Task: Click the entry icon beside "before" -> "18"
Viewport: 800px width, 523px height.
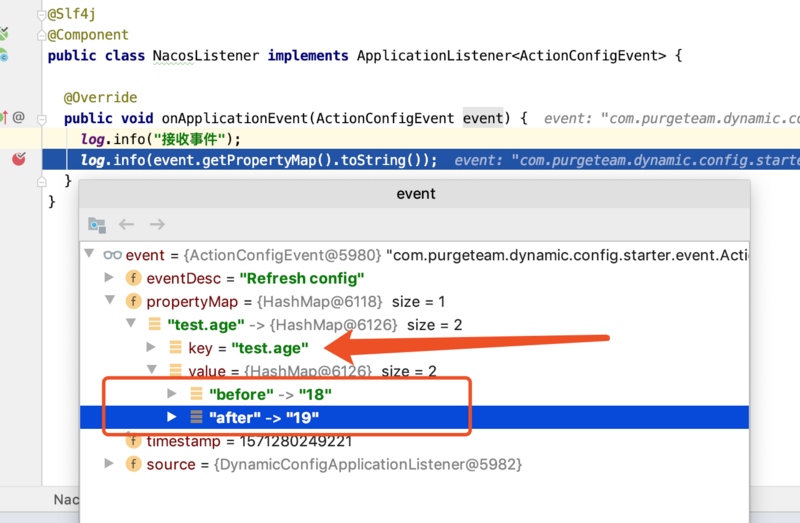Action: tap(196, 393)
